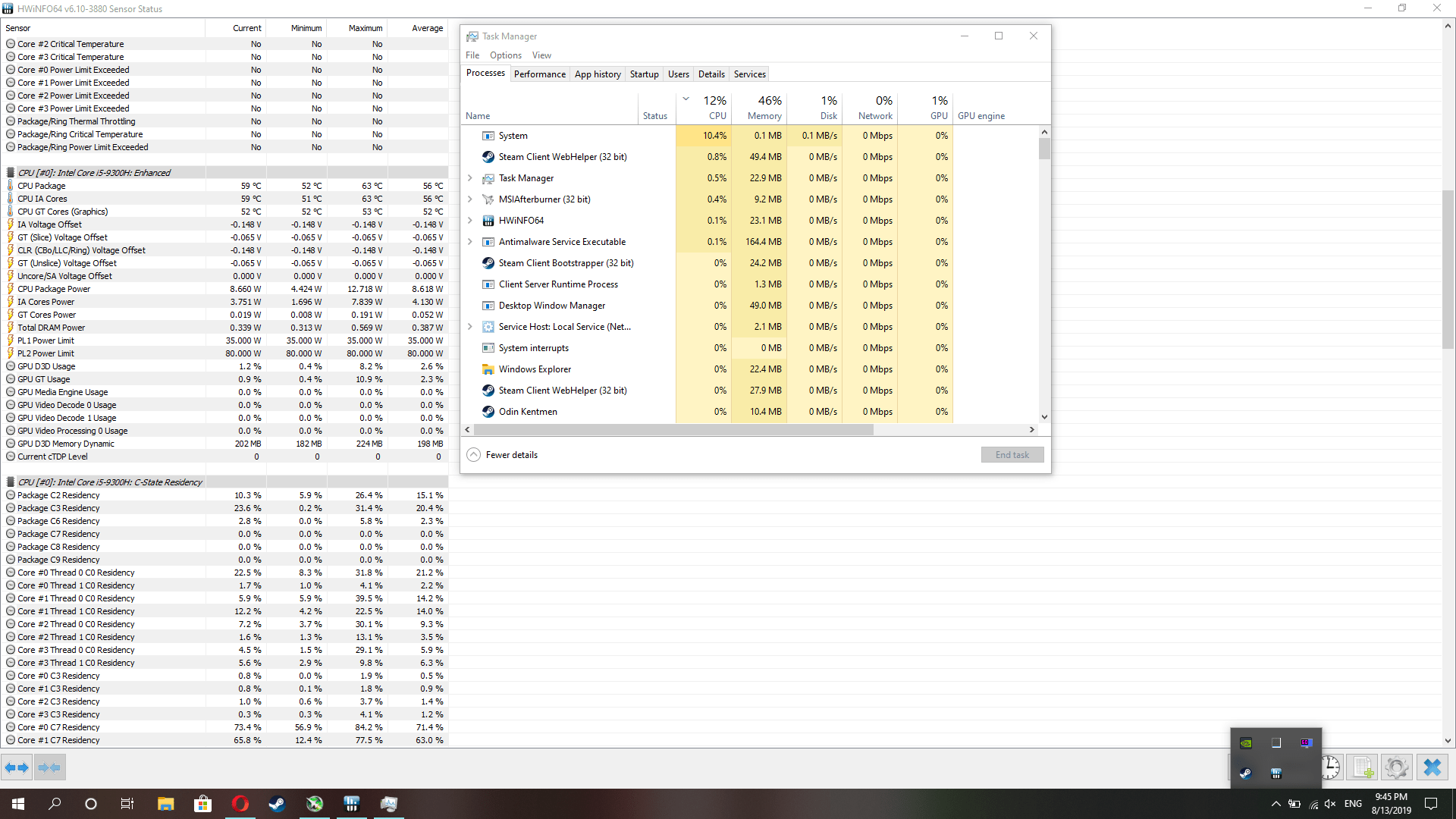Expand the MSIAfterburner (32 bit) process
Image resolution: width=1456 pixels, height=819 pixels.
[470, 199]
